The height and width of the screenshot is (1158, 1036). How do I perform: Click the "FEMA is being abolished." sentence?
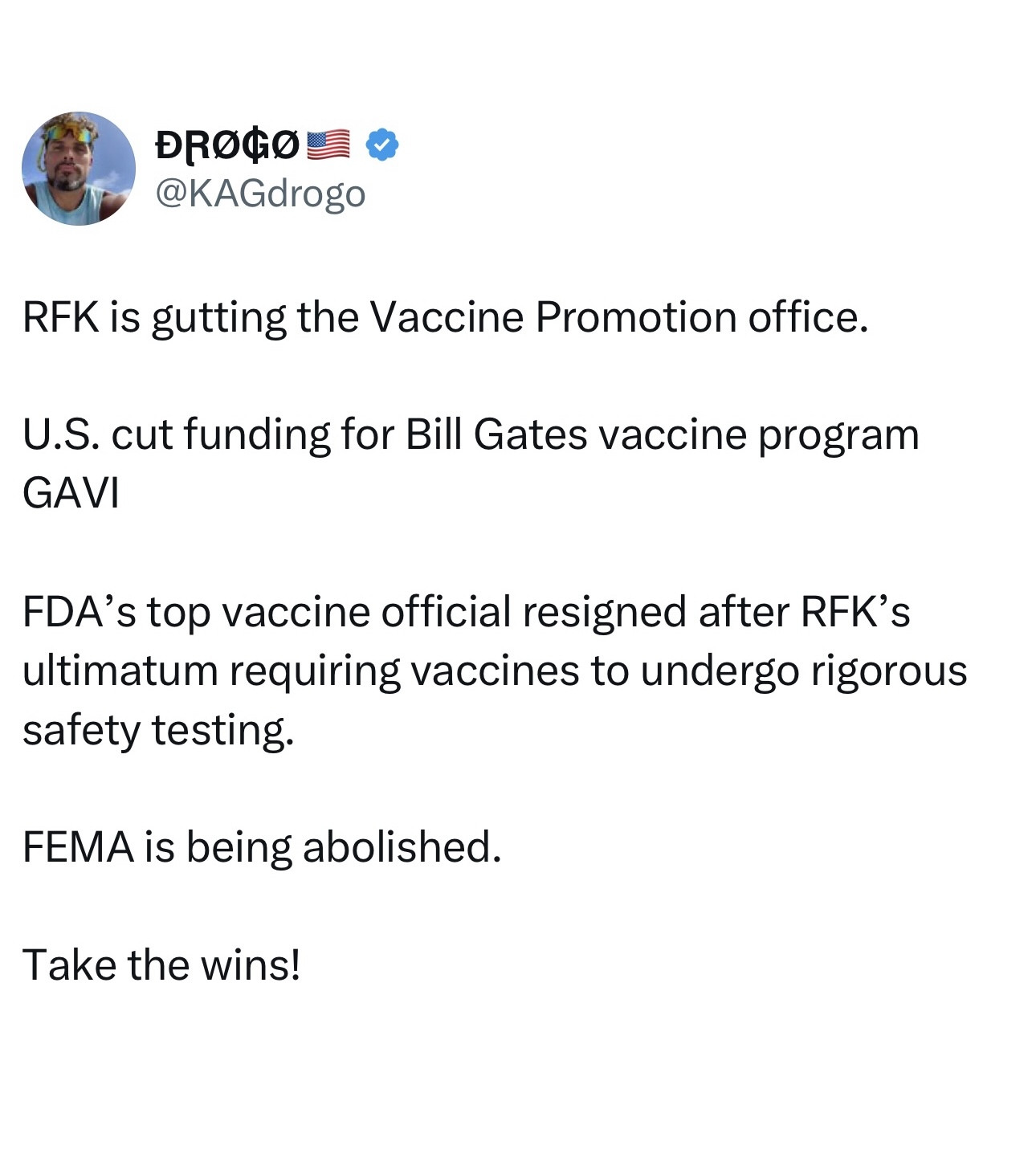coord(262,846)
